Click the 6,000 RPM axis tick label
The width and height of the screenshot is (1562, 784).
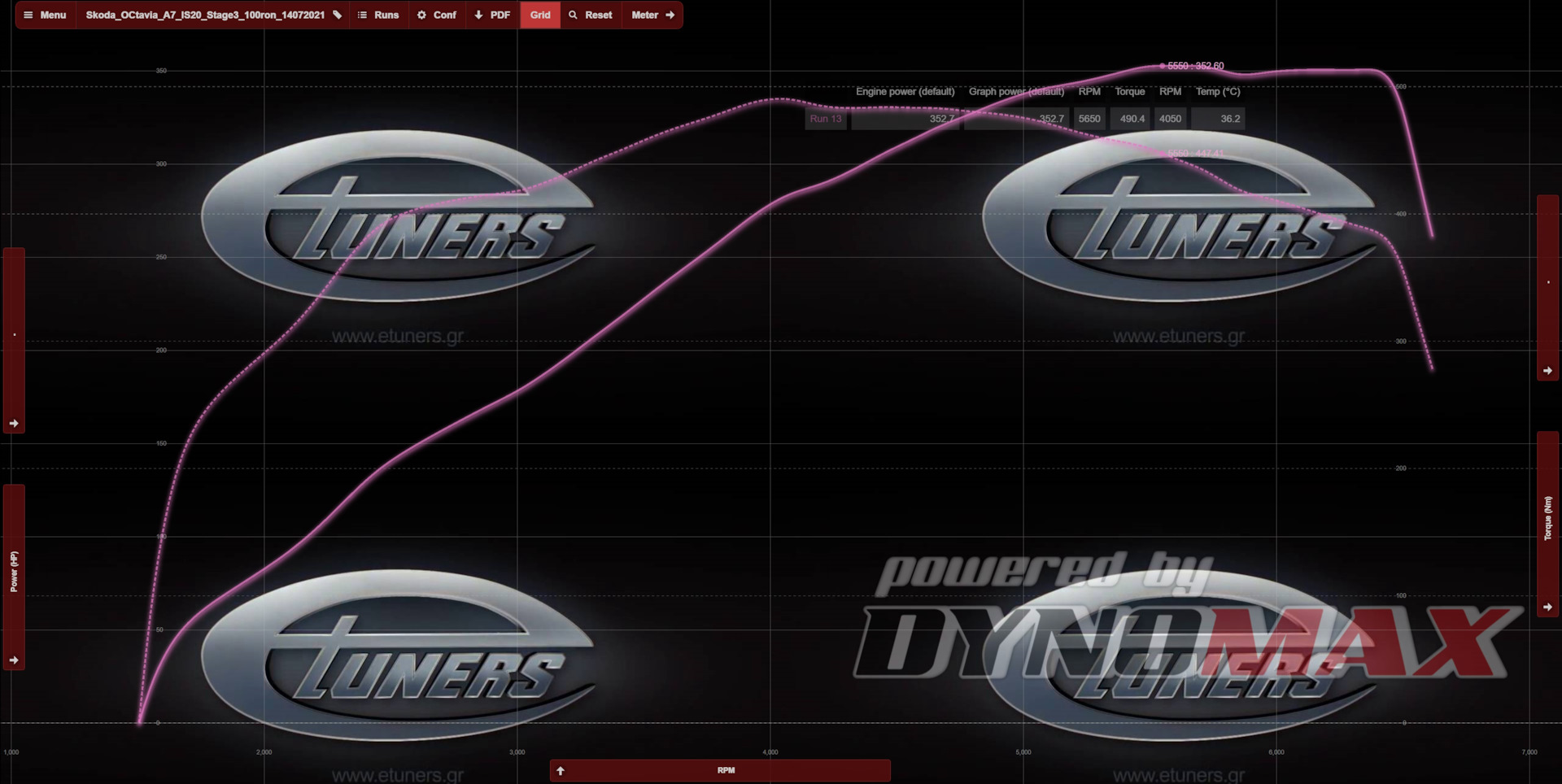click(x=1276, y=752)
